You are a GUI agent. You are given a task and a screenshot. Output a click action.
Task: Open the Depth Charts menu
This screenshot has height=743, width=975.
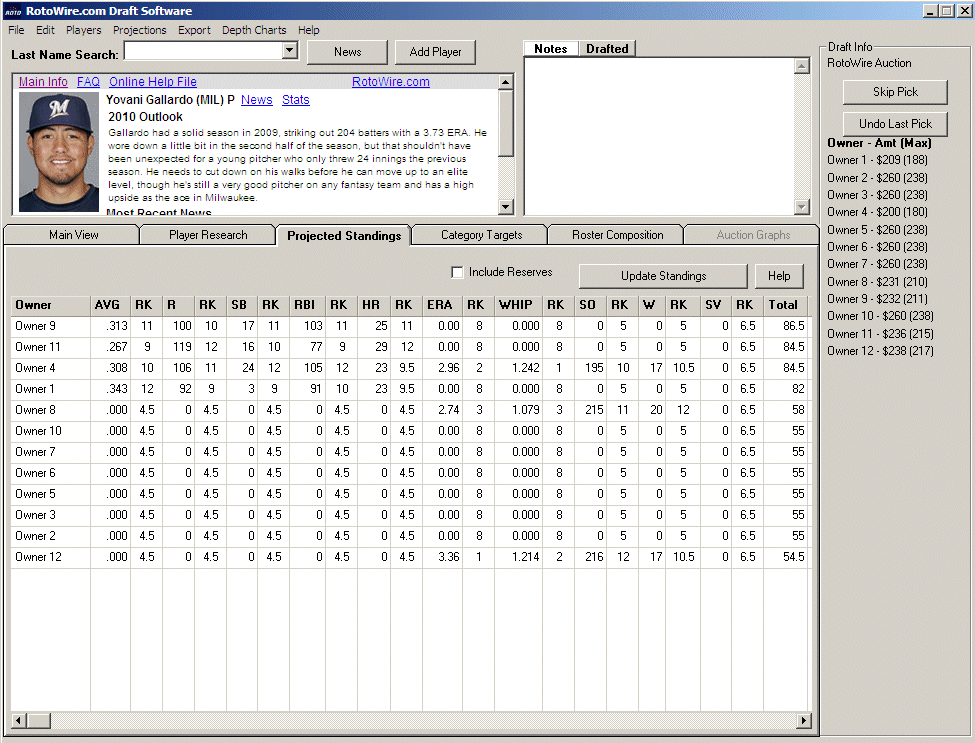click(x=254, y=30)
